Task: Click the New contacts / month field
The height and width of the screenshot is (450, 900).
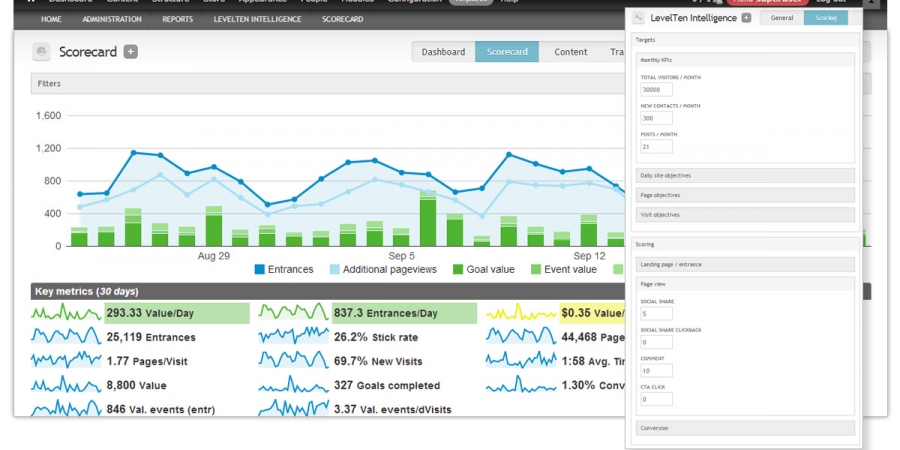Action: [x=657, y=118]
